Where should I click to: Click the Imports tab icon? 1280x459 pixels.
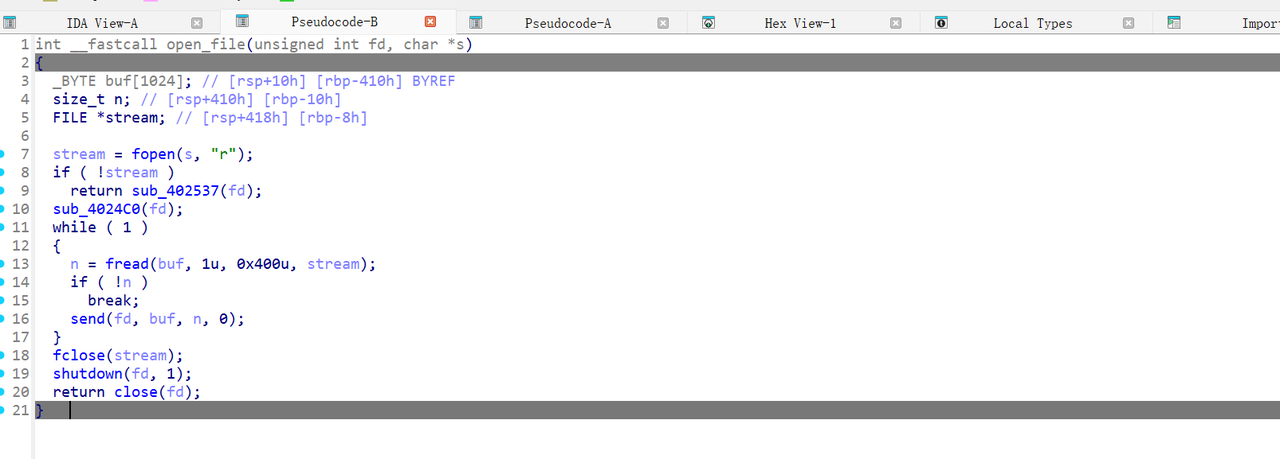1174,23
